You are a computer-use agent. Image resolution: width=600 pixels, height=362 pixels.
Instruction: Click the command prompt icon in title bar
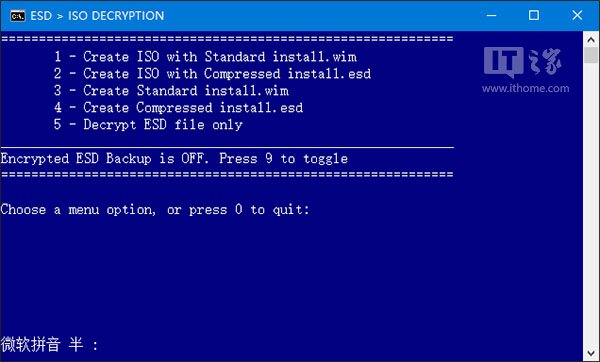coord(18,16)
